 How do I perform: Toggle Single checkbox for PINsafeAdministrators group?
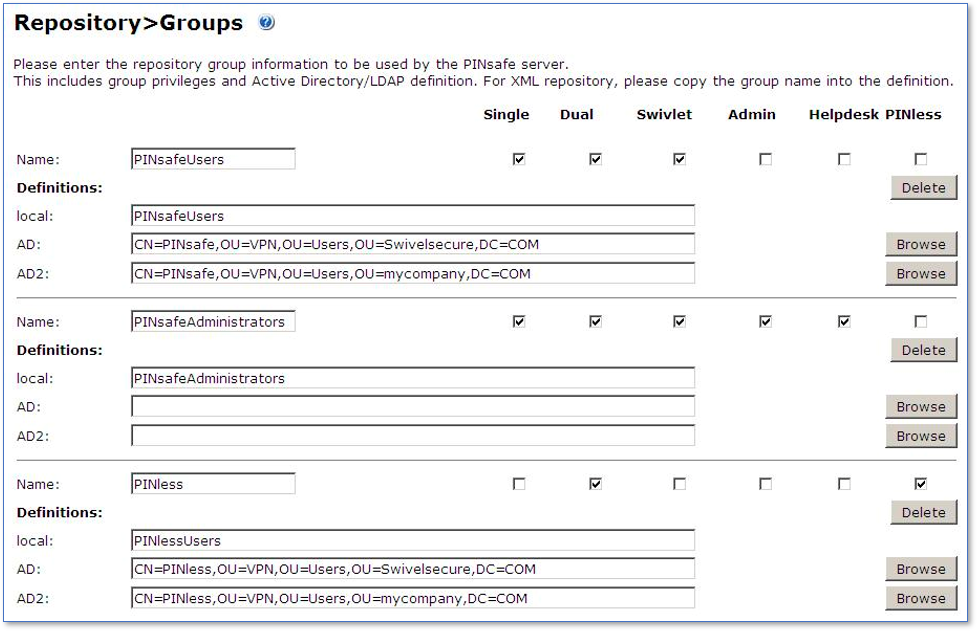[519, 321]
